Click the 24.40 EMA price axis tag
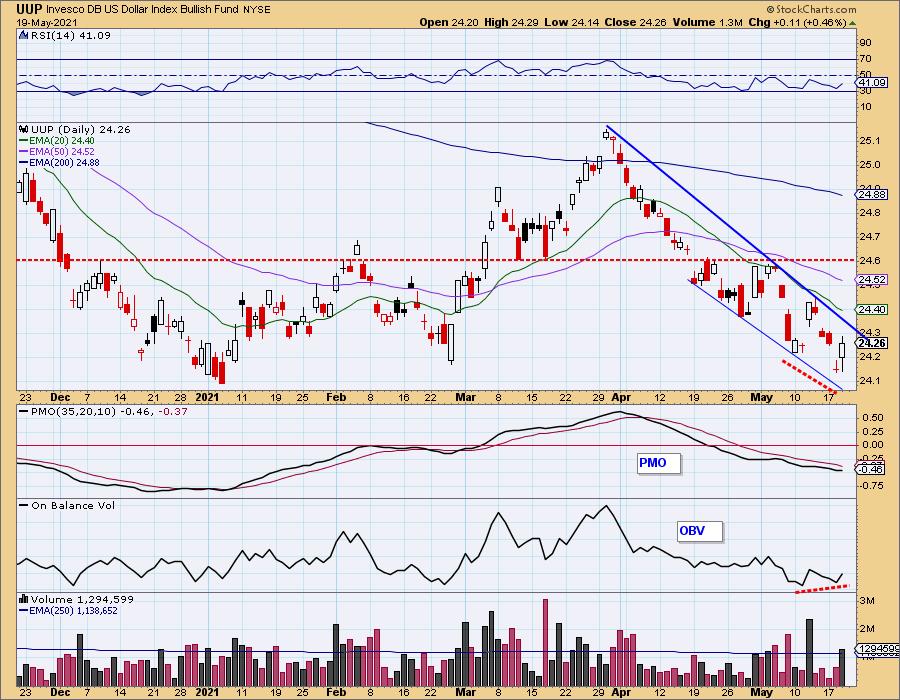Image resolution: width=900 pixels, height=700 pixels. click(871, 309)
